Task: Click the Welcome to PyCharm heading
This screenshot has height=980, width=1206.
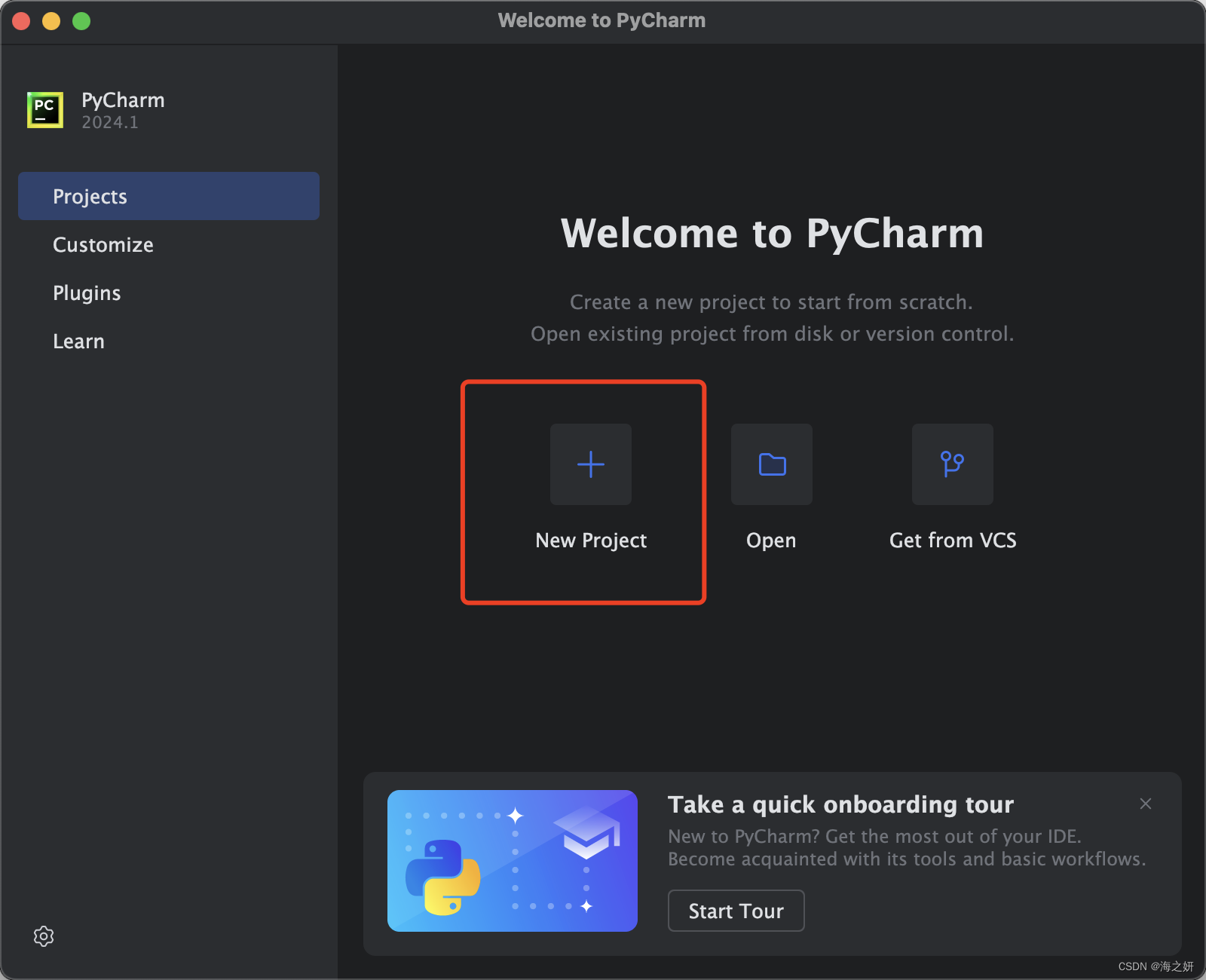Action: (x=773, y=234)
